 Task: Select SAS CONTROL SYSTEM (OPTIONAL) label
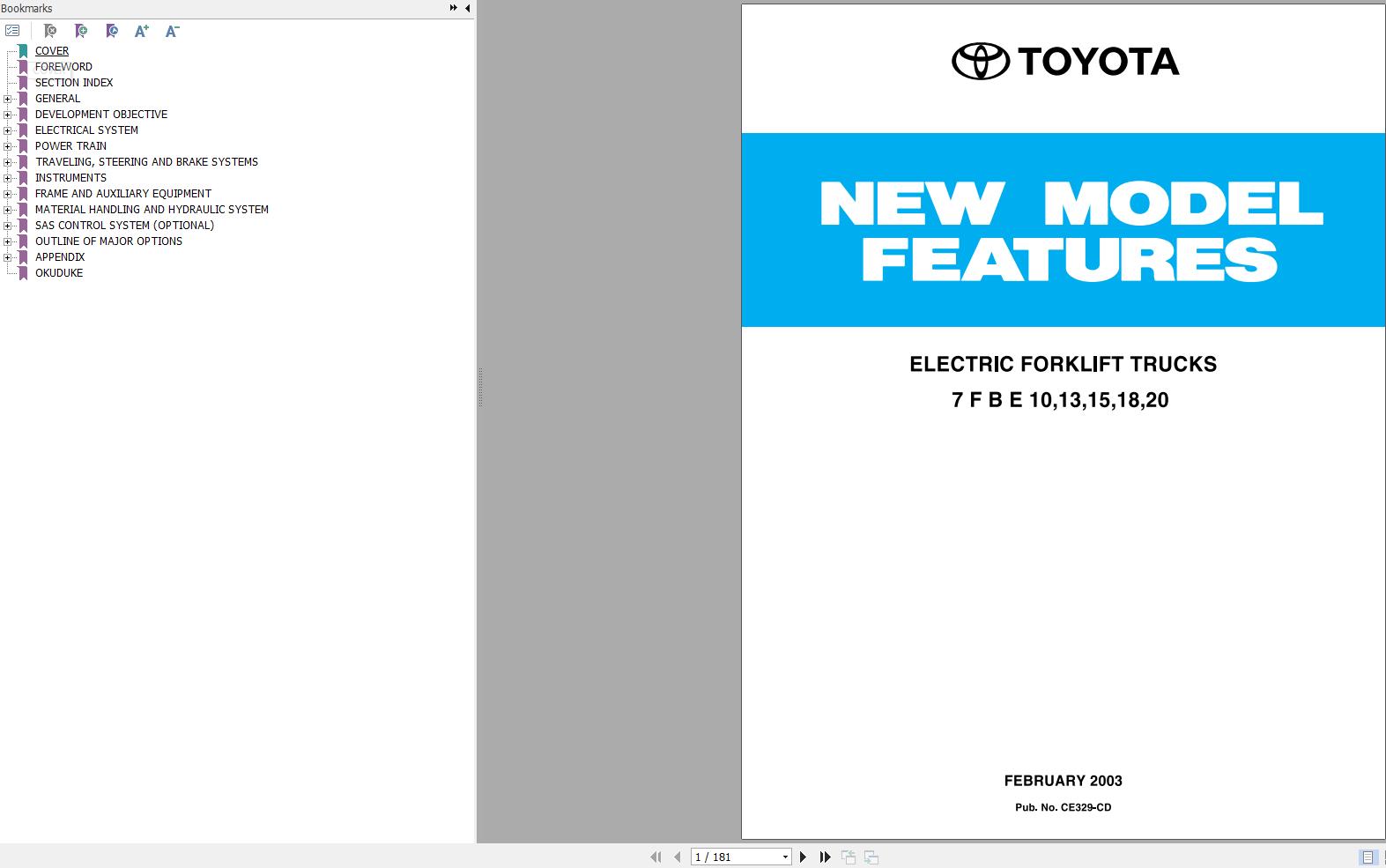[x=124, y=226]
